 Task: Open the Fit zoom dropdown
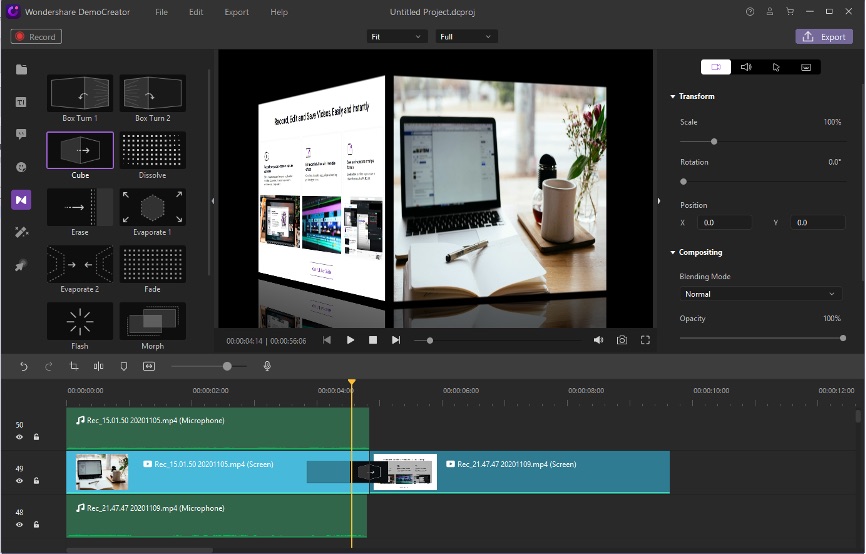click(397, 37)
